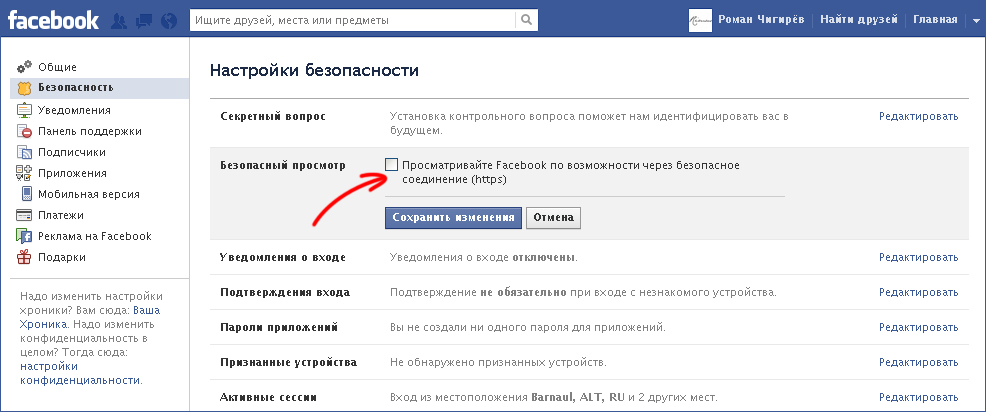Image resolution: width=986 pixels, height=412 pixels.
Task: Click Признанные устройства row label
Action: [289, 363]
